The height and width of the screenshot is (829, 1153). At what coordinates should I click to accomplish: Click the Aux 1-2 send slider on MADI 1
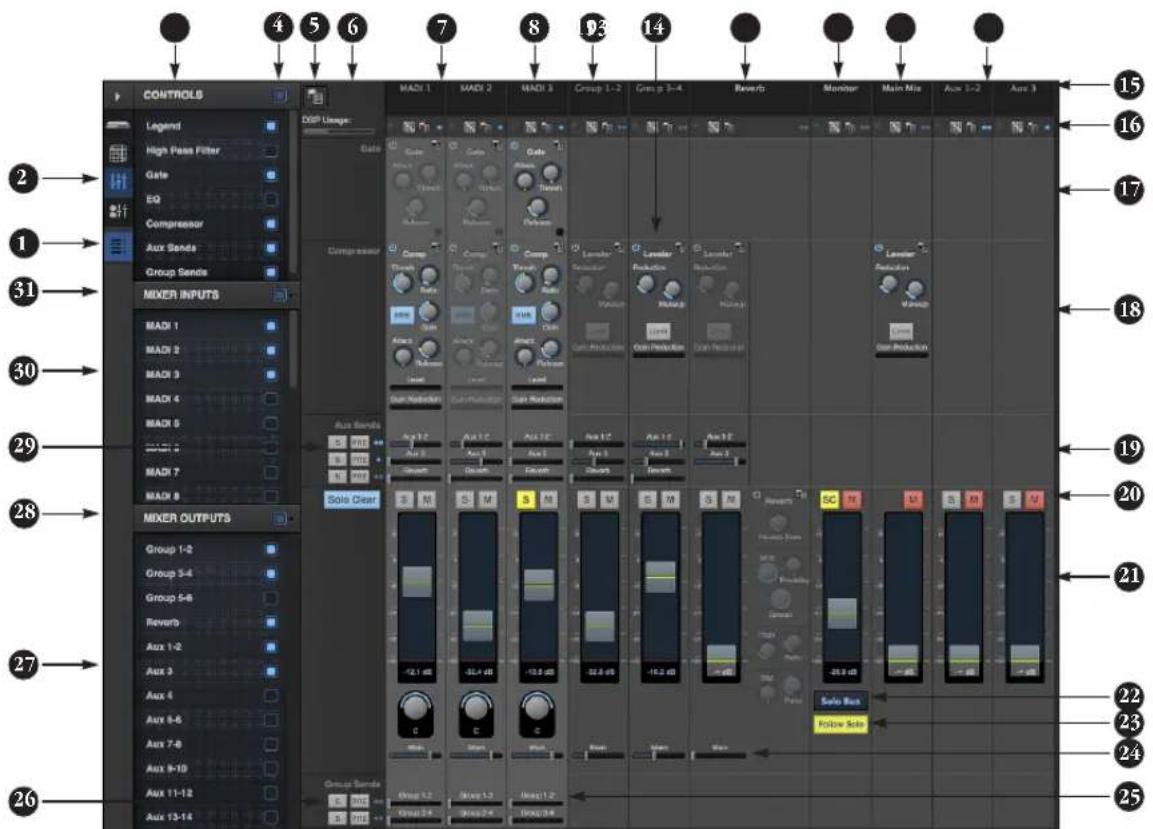tap(416, 444)
